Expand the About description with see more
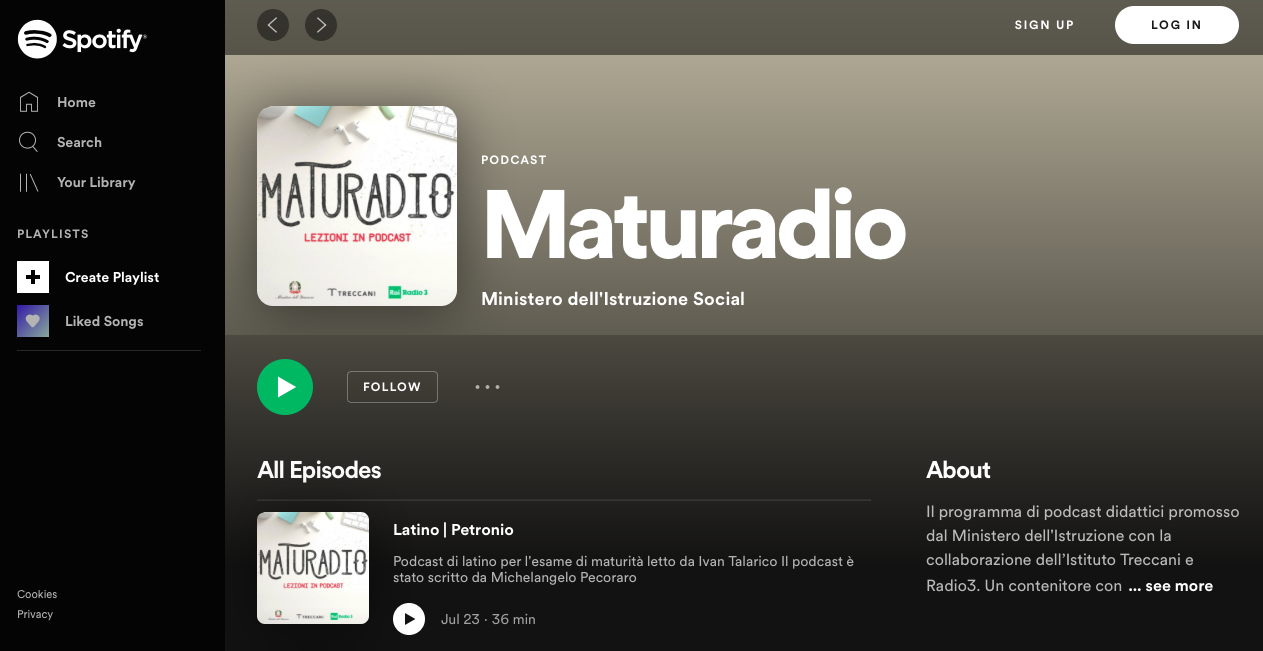 click(1170, 586)
